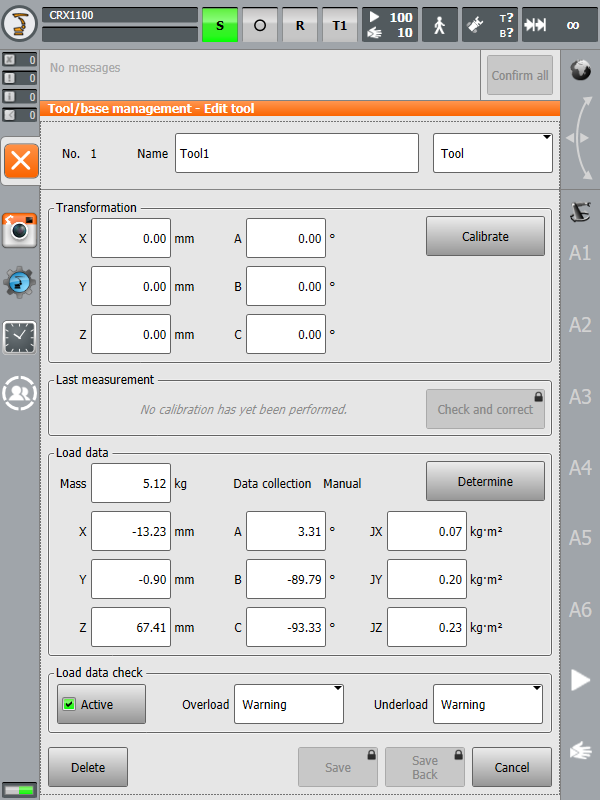The height and width of the screenshot is (800, 600).
Task: Click the locked Save button
Action: click(338, 767)
